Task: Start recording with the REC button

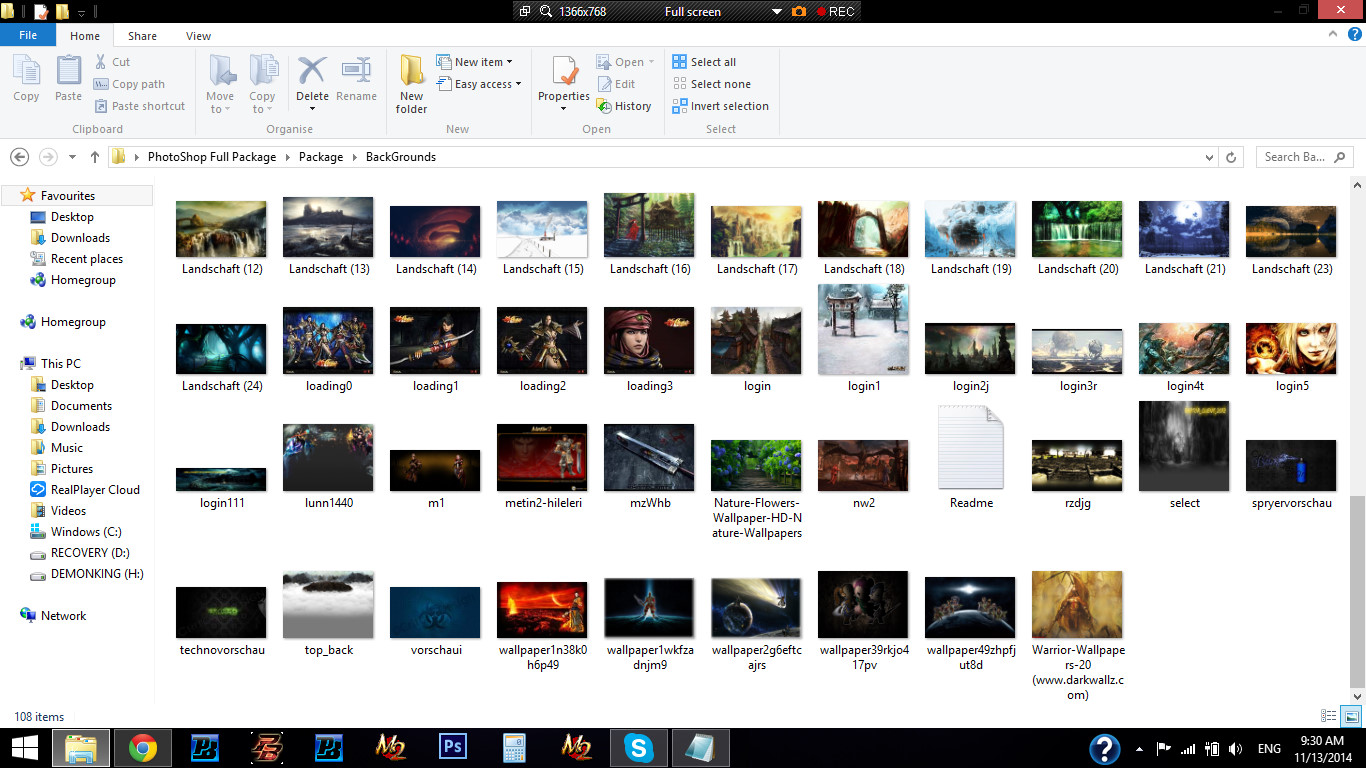Action: (835, 12)
